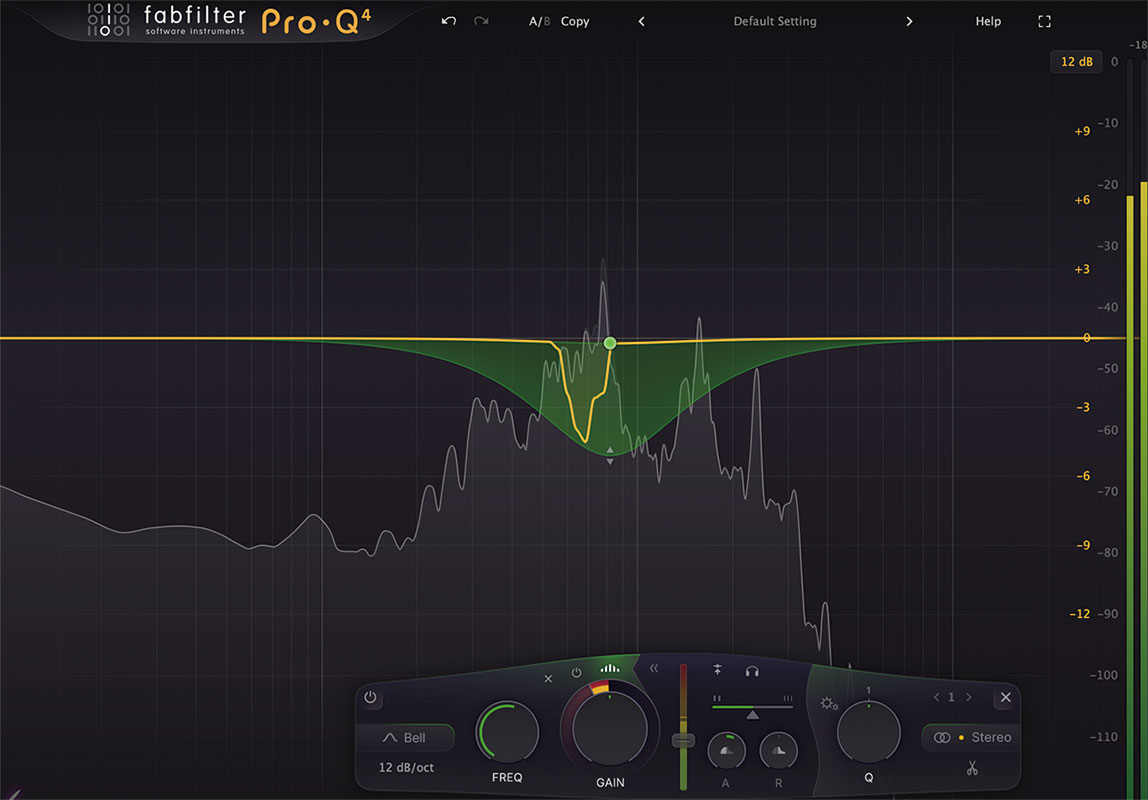Viewport: 1148px width, 800px height.
Task: Collapse dynamics panel with double chevron
Action: (654, 668)
